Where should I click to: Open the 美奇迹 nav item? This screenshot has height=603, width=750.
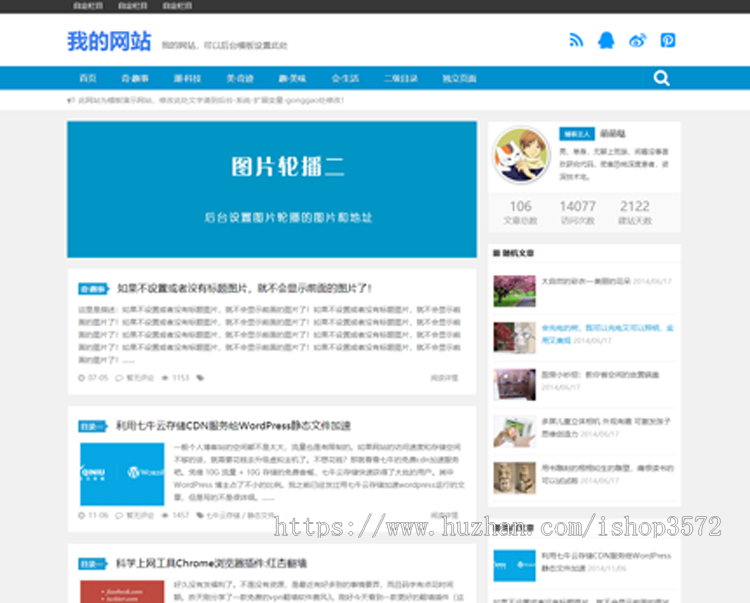pos(240,78)
